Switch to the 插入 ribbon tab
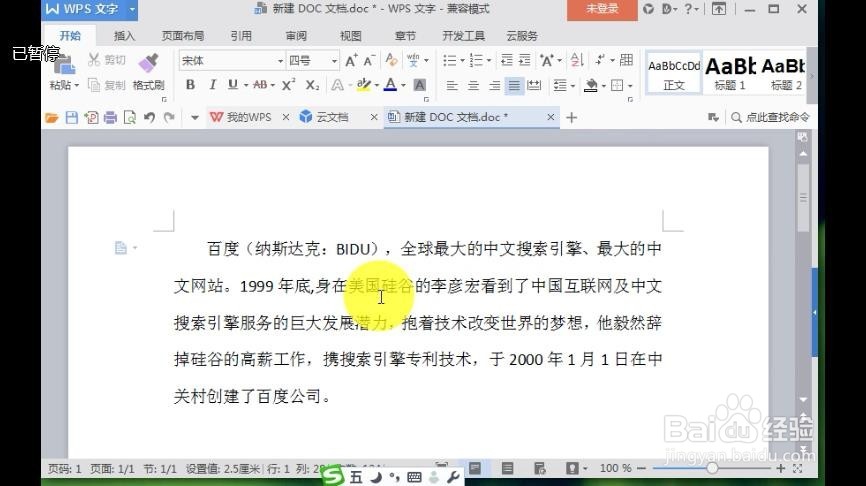 coord(124,36)
